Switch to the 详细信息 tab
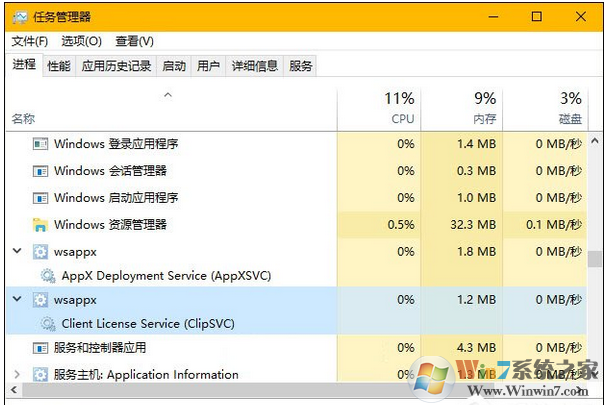605x405 pixels. click(x=254, y=66)
